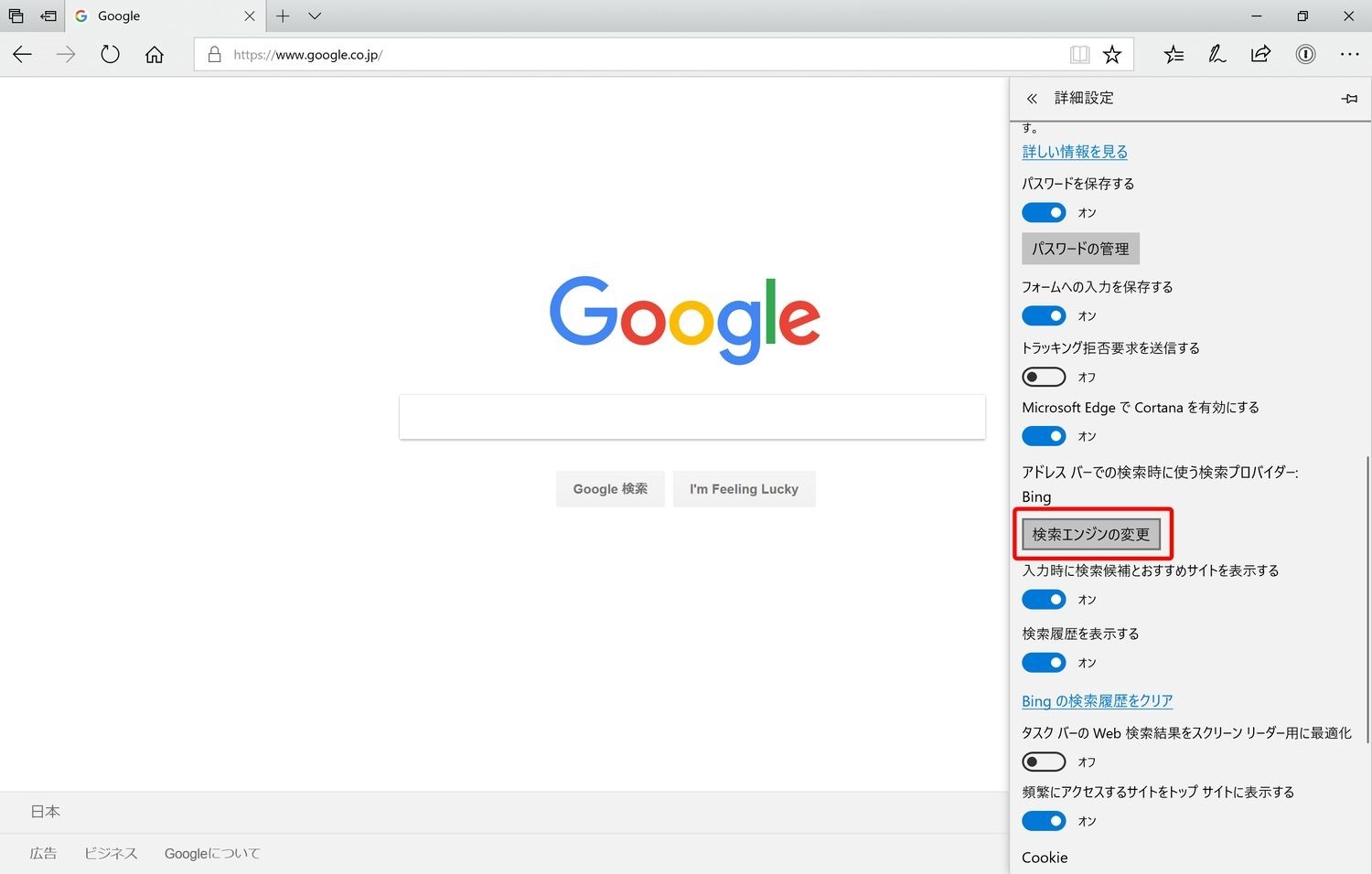Click the Share icon
1372x874 pixels.
[x=1260, y=55]
